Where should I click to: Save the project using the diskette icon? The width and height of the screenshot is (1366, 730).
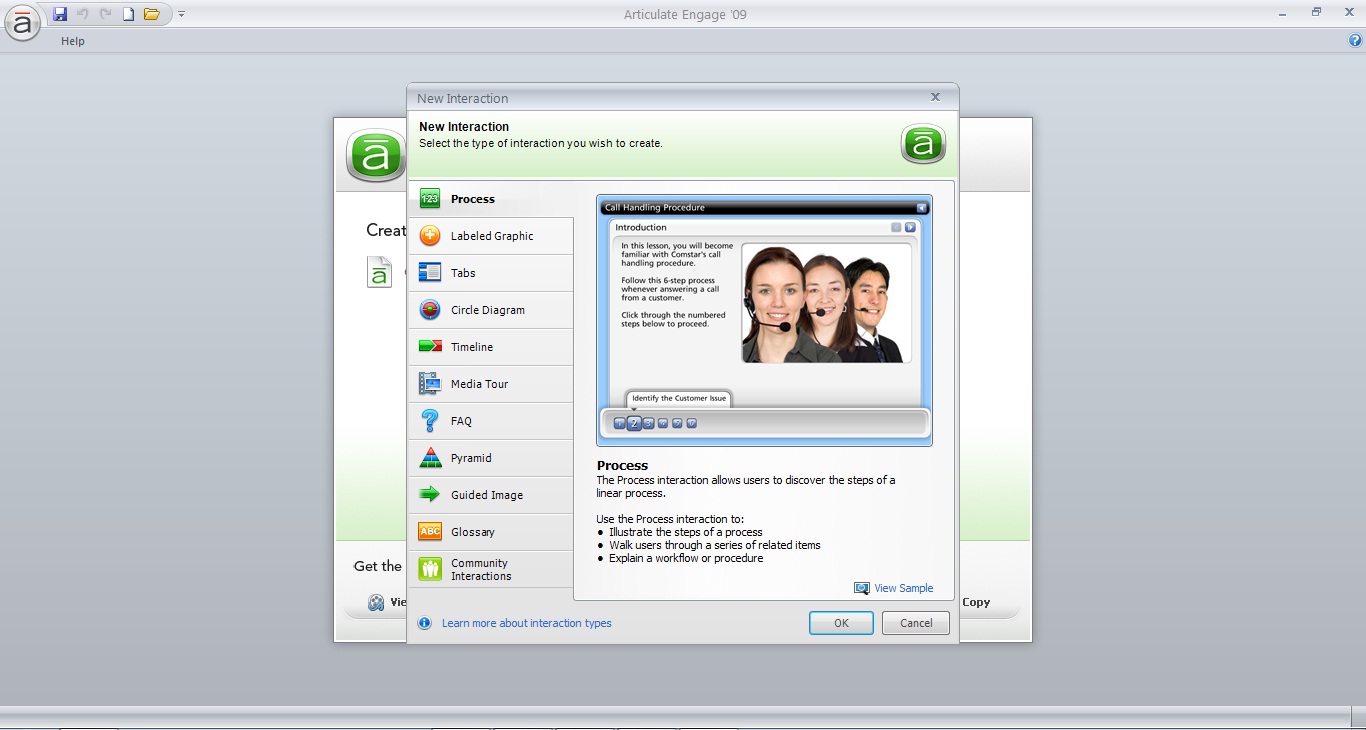pos(59,13)
